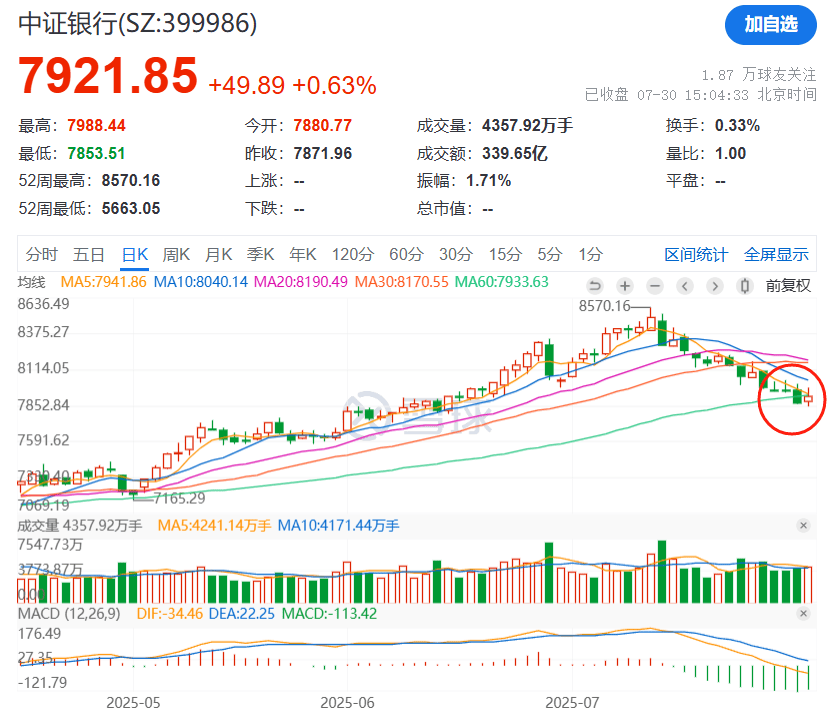The width and height of the screenshot is (829, 717).
Task: Switch to the 五日 chart tab
Action: 88,254
